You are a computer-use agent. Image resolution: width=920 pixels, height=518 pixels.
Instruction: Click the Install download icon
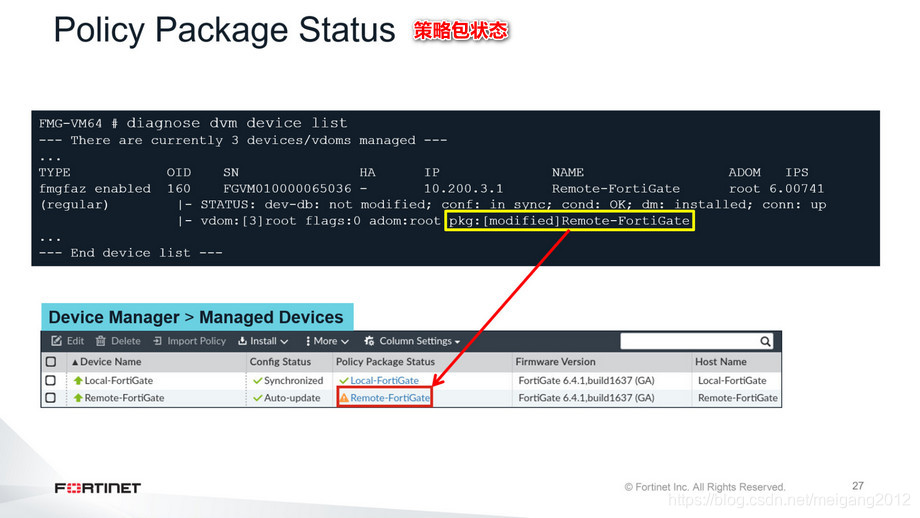242,341
